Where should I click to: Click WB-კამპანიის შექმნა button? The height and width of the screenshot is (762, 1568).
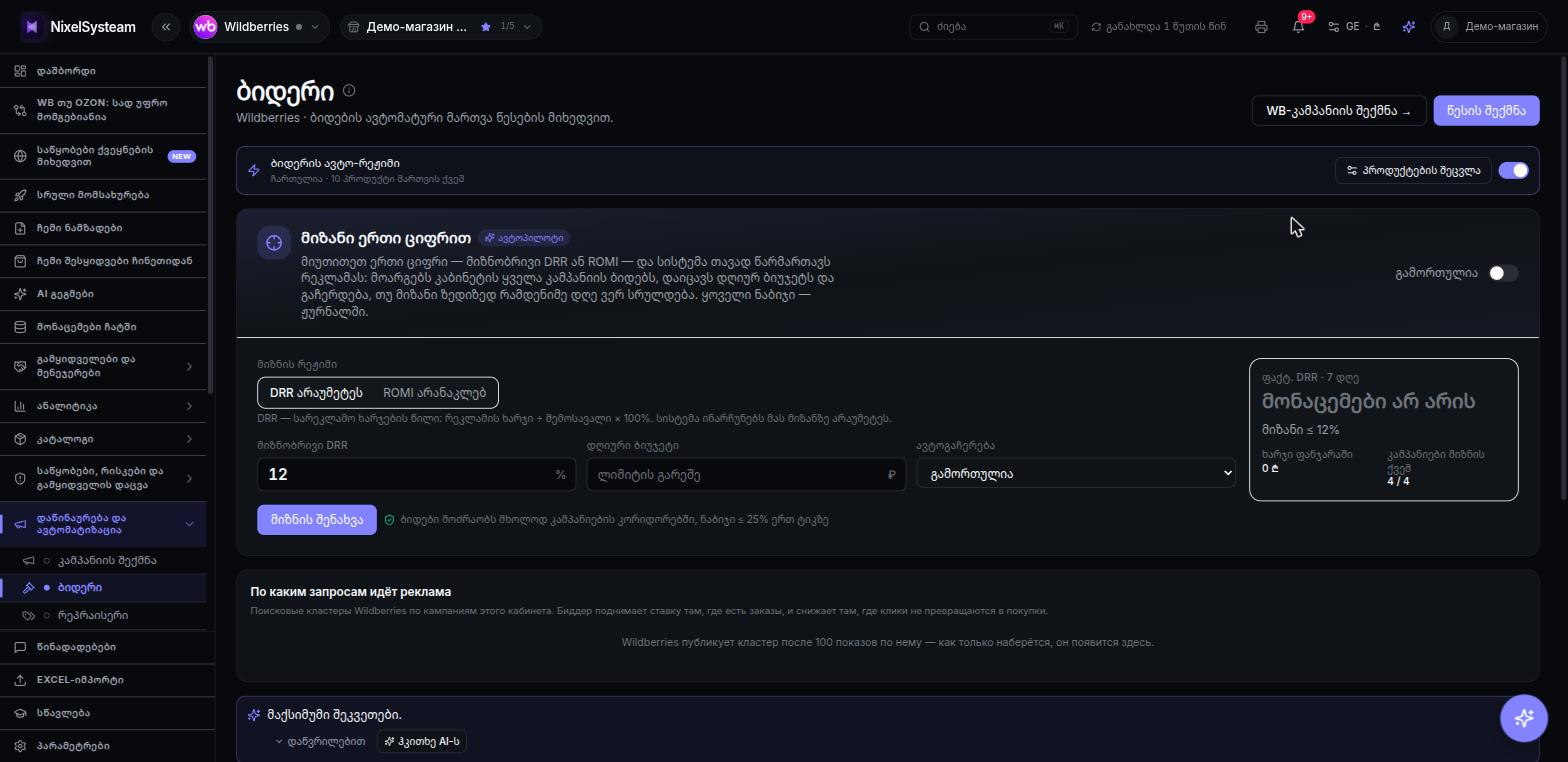[x=1339, y=111]
